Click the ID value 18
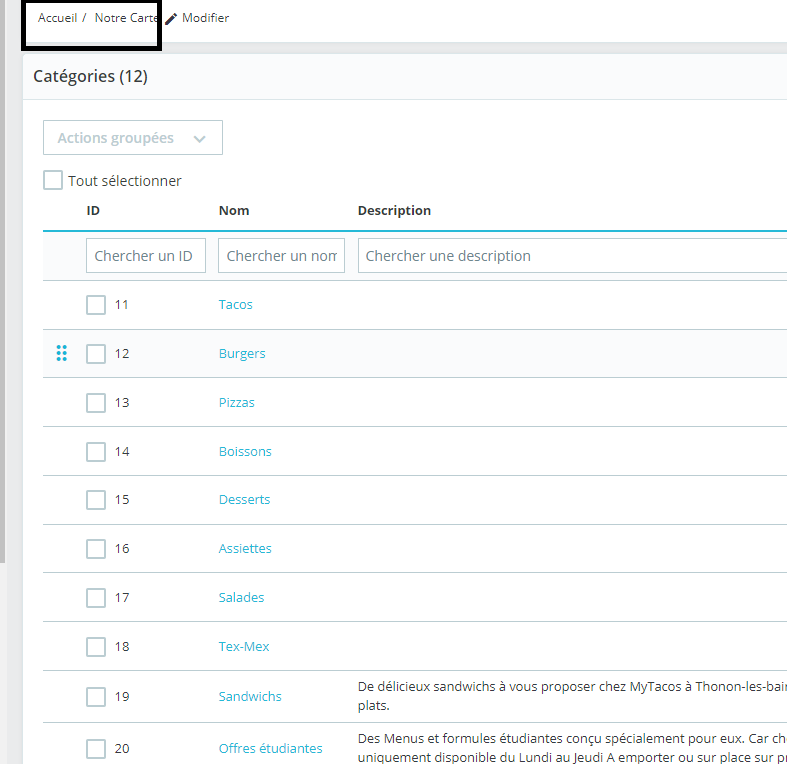The width and height of the screenshot is (787, 764). [122, 647]
